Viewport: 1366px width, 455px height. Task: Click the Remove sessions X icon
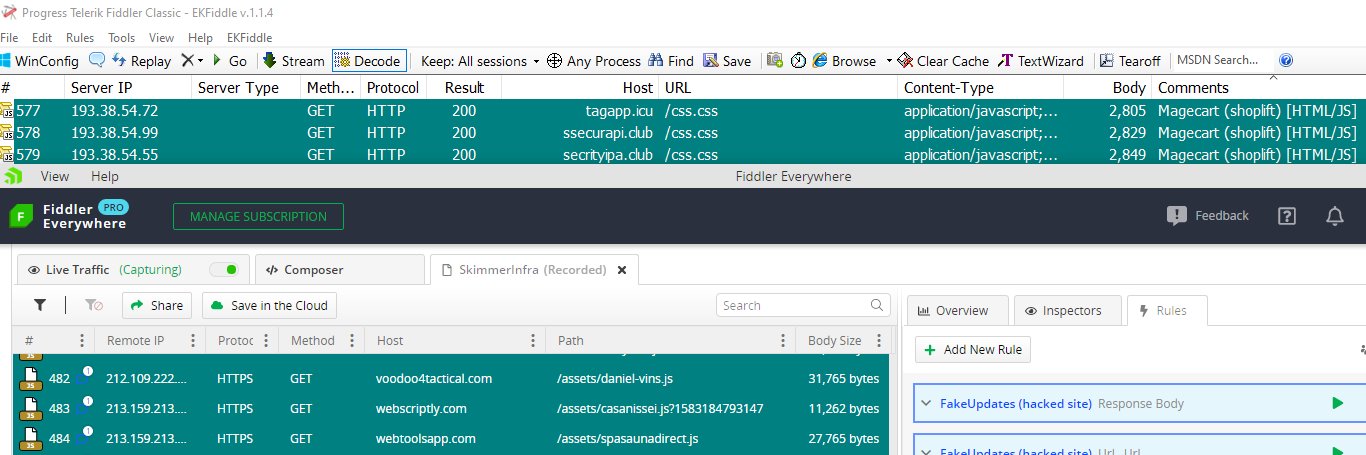[x=187, y=60]
